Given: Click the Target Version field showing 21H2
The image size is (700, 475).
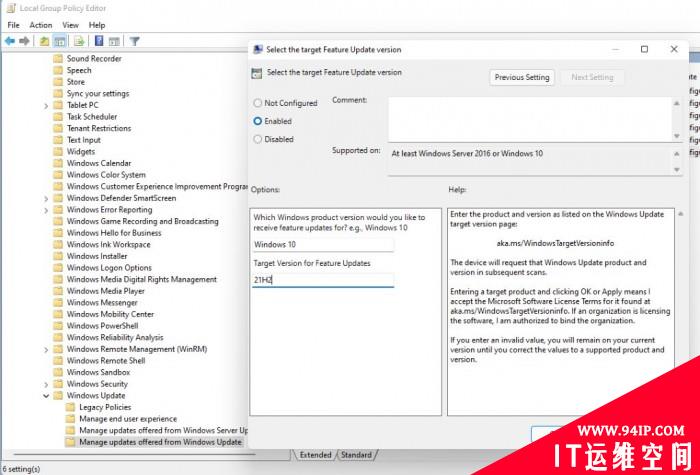Looking at the screenshot, I should pyautogui.click(x=323, y=280).
